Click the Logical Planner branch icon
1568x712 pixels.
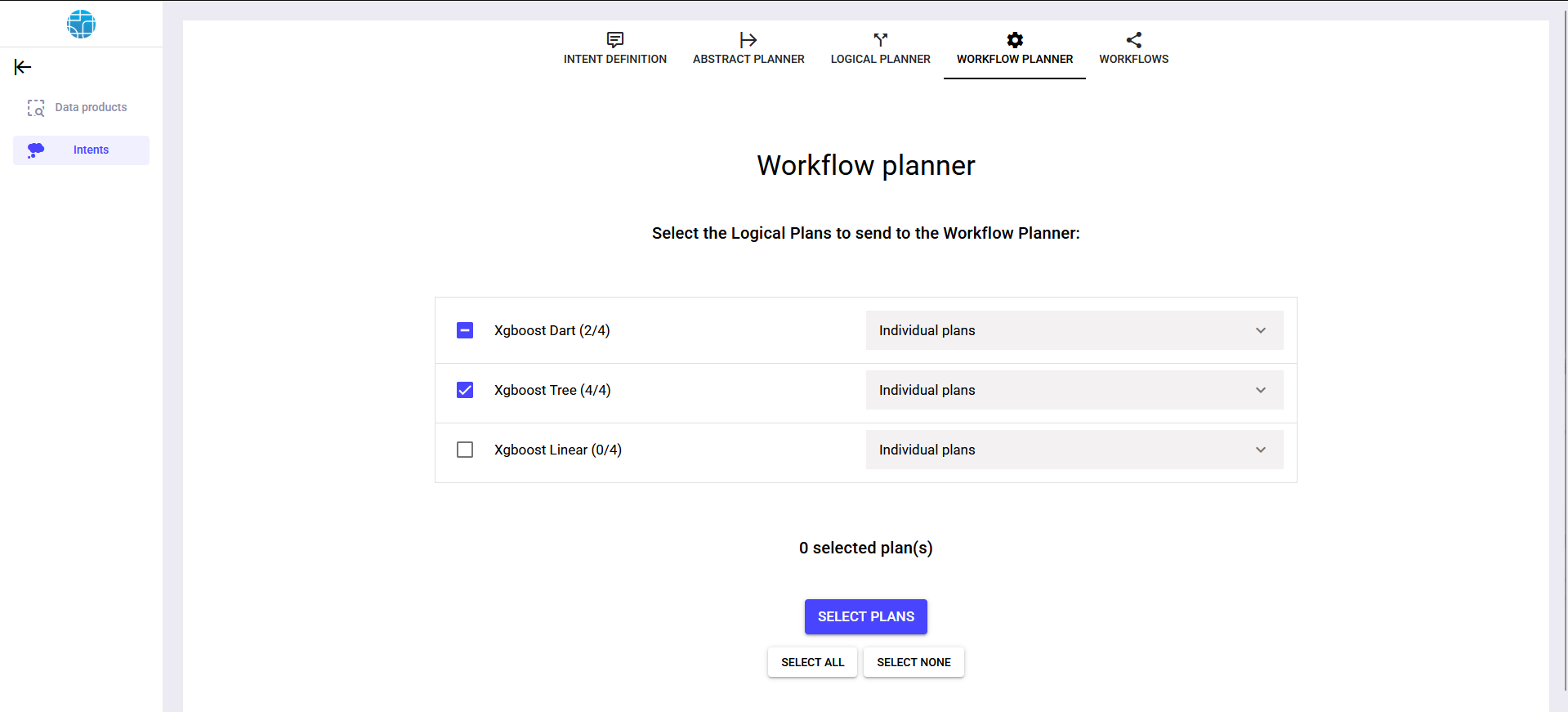pyautogui.click(x=880, y=39)
